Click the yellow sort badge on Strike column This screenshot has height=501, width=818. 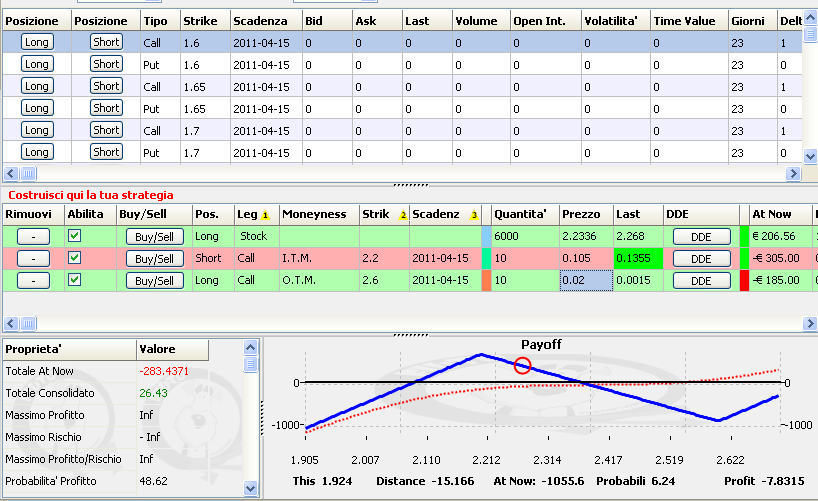403,215
